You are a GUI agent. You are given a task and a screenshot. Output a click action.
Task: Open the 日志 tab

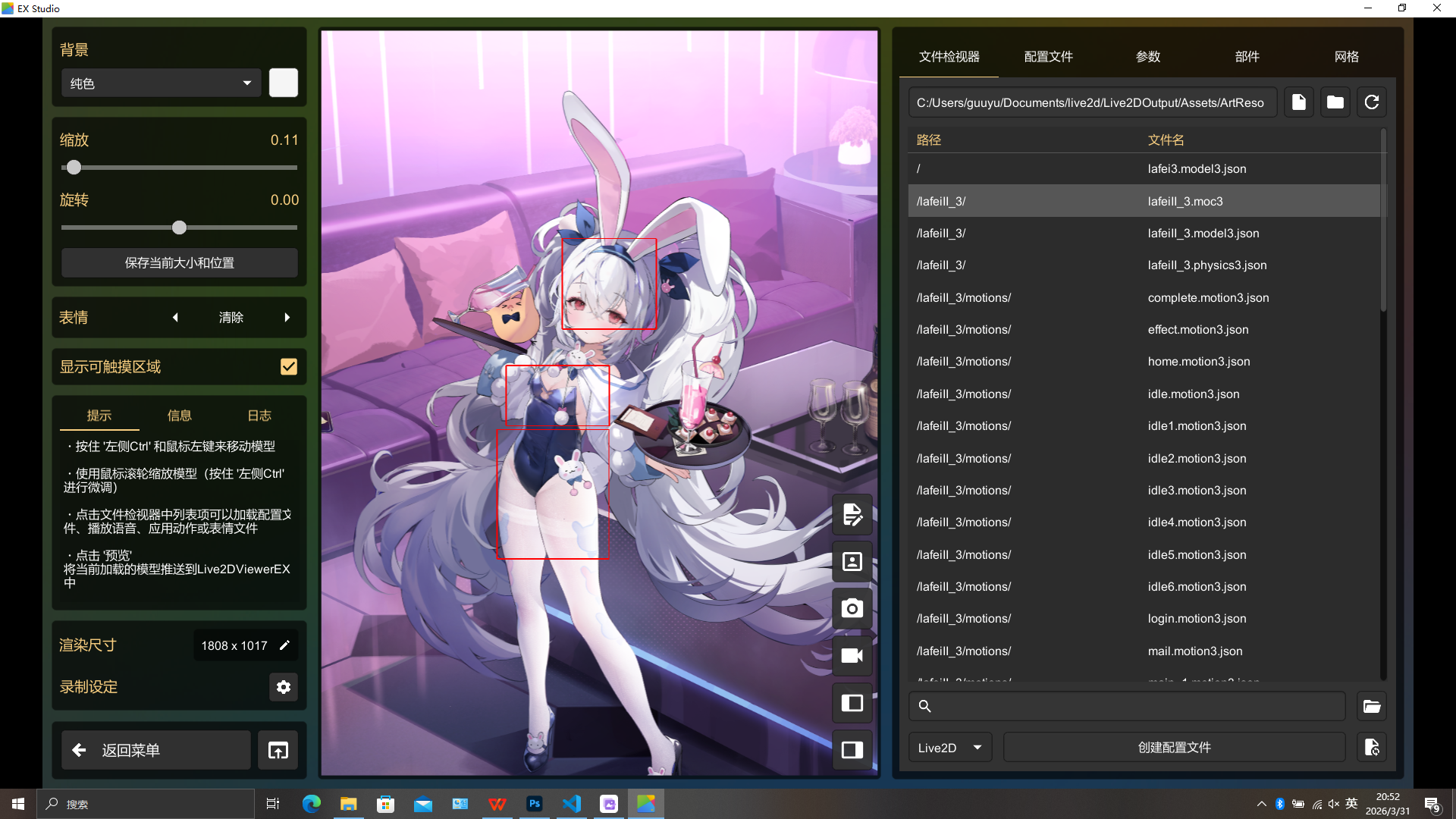click(x=259, y=416)
